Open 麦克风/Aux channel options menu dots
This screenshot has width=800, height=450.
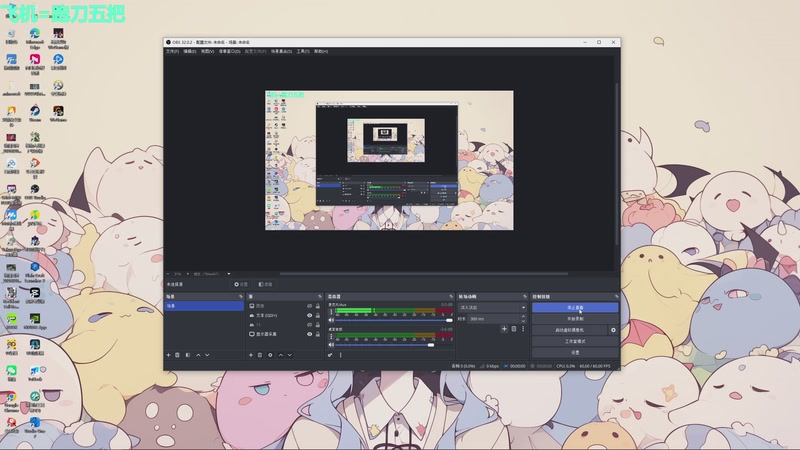[331, 312]
